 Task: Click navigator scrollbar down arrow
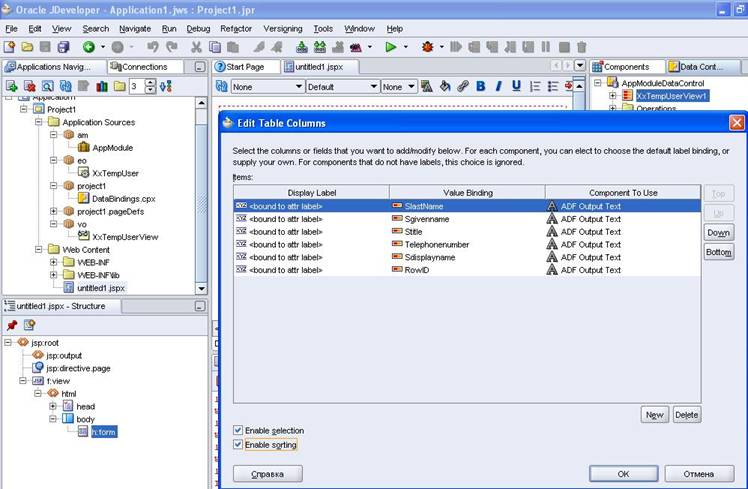point(201,289)
